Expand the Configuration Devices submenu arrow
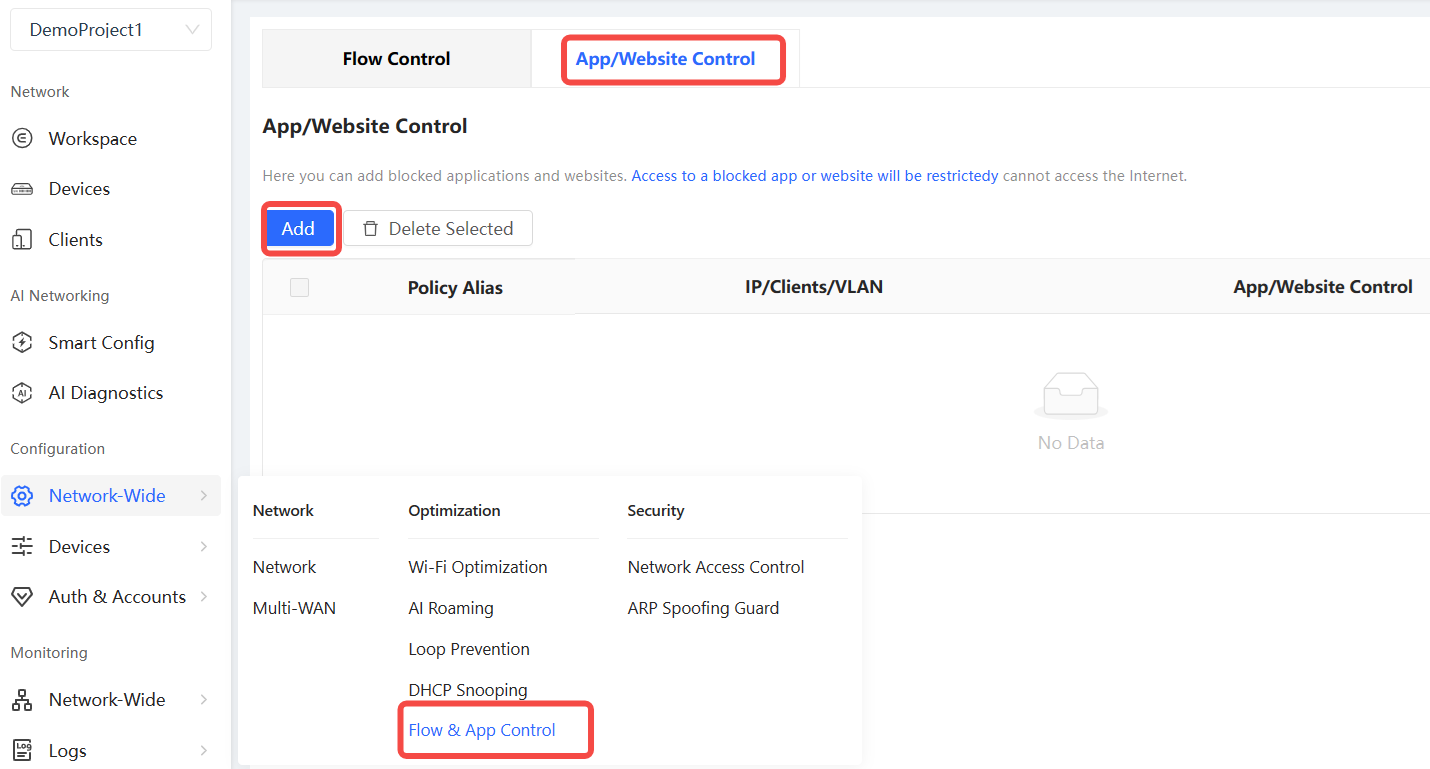Viewport: 1430px width, 769px height. pos(204,547)
